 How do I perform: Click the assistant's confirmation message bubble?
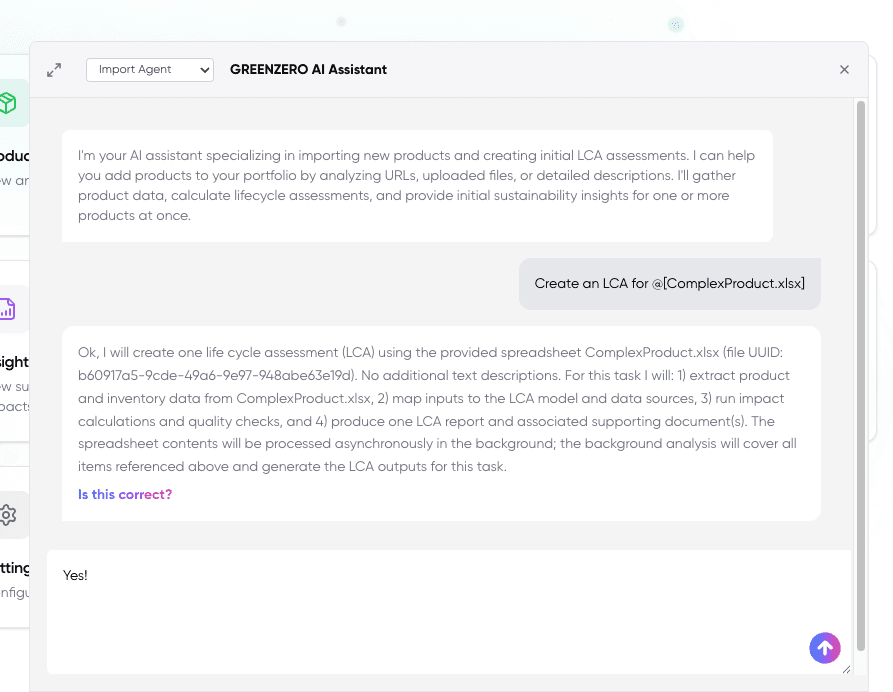440,421
